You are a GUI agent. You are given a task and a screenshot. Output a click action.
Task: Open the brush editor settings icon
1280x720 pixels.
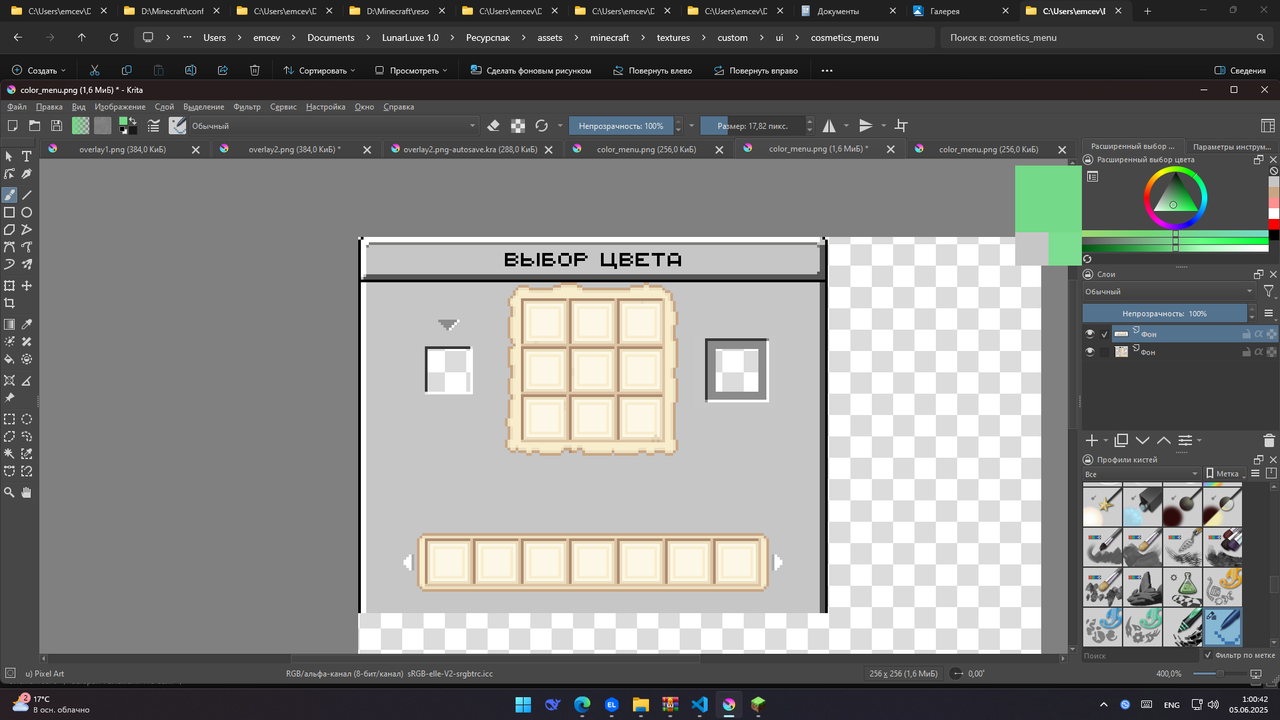[x=154, y=126]
